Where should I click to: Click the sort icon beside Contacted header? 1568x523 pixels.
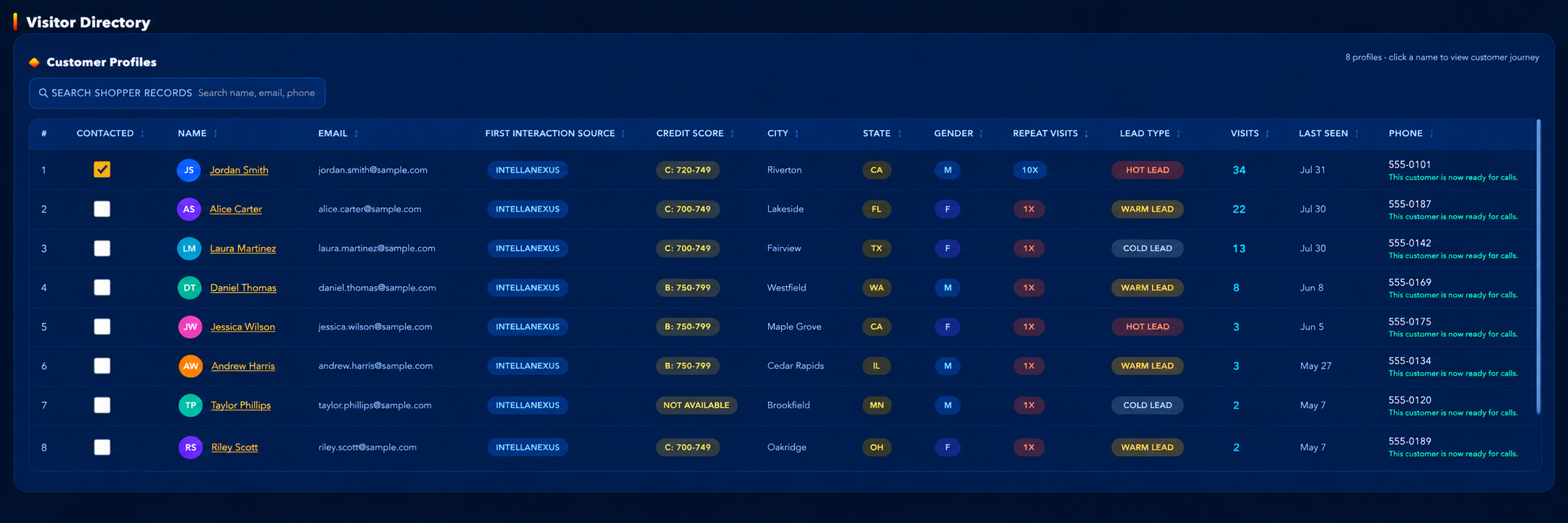coord(142,134)
